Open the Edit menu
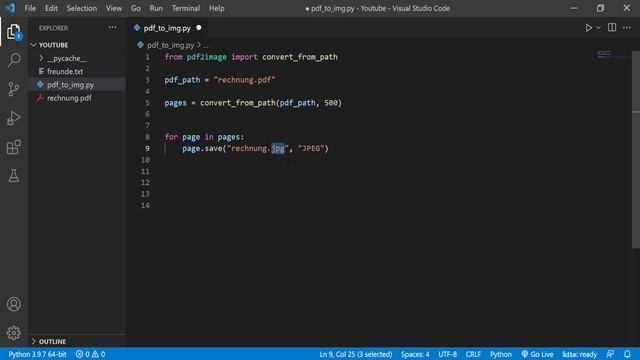 pos(51,8)
